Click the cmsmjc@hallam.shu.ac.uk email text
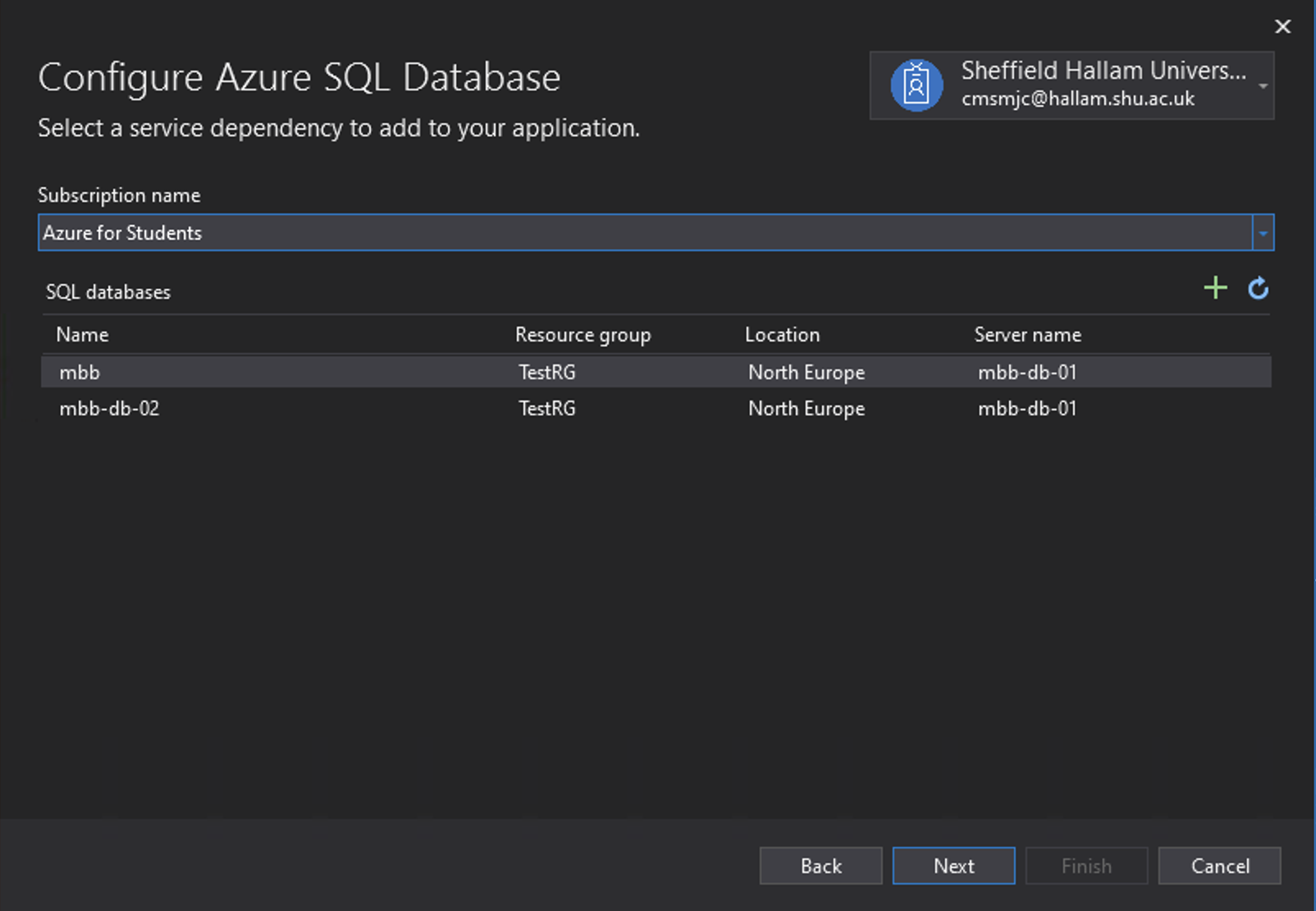The height and width of the screenshot is (911, 1316). click(1080, 98)
